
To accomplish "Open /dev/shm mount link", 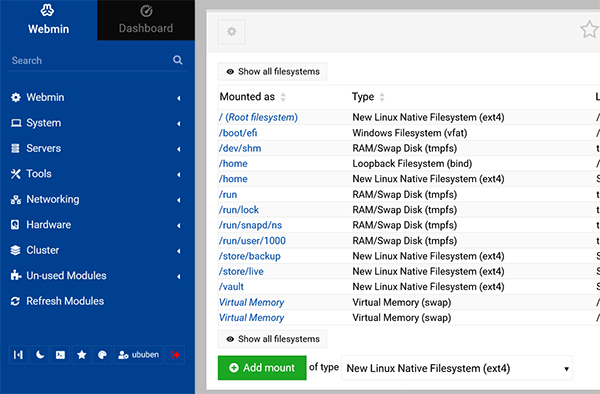I will pyautogui.click(x=240, y=148).
